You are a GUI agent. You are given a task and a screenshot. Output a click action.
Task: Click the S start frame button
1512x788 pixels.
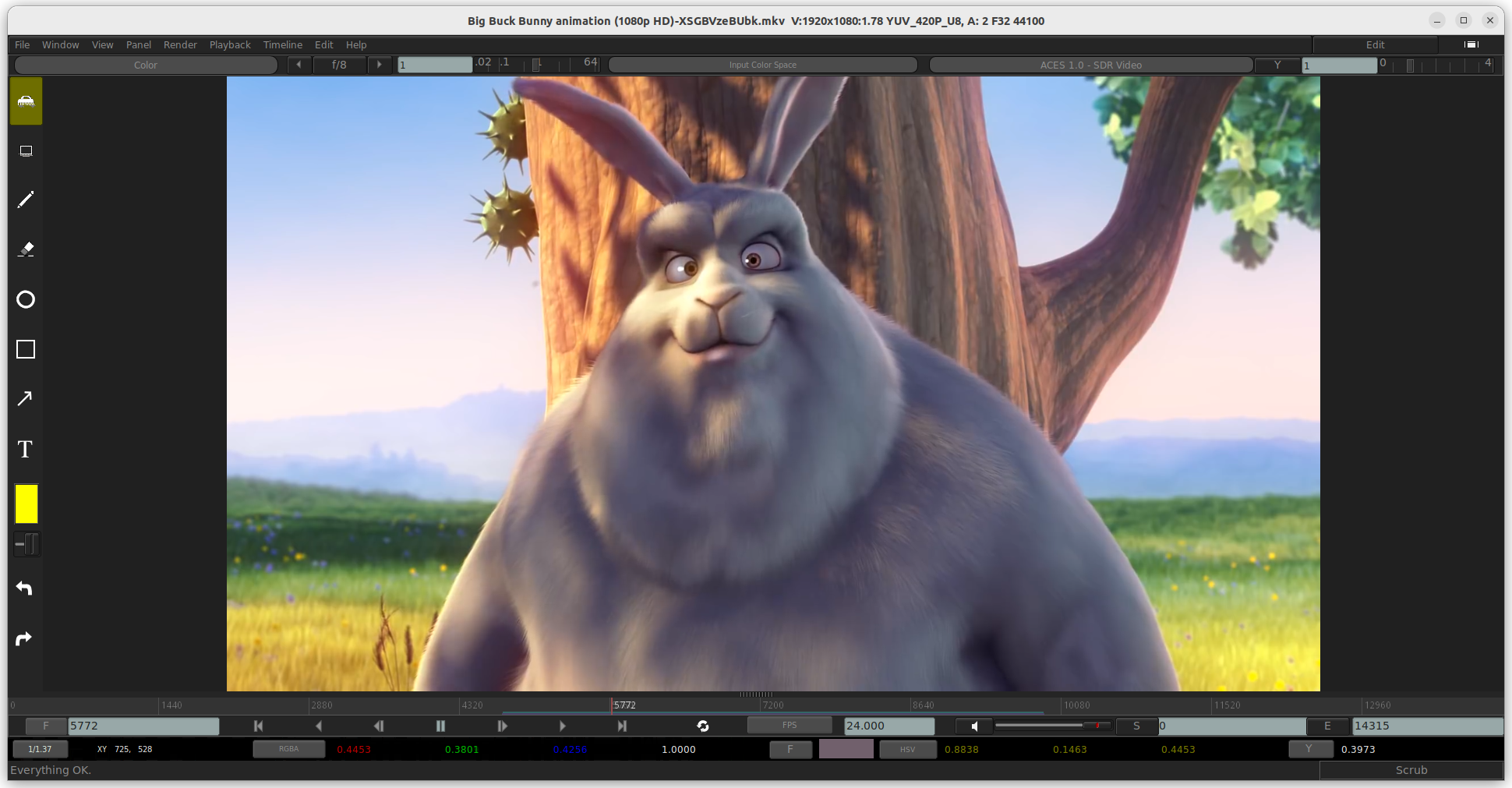coord(1136,726)
